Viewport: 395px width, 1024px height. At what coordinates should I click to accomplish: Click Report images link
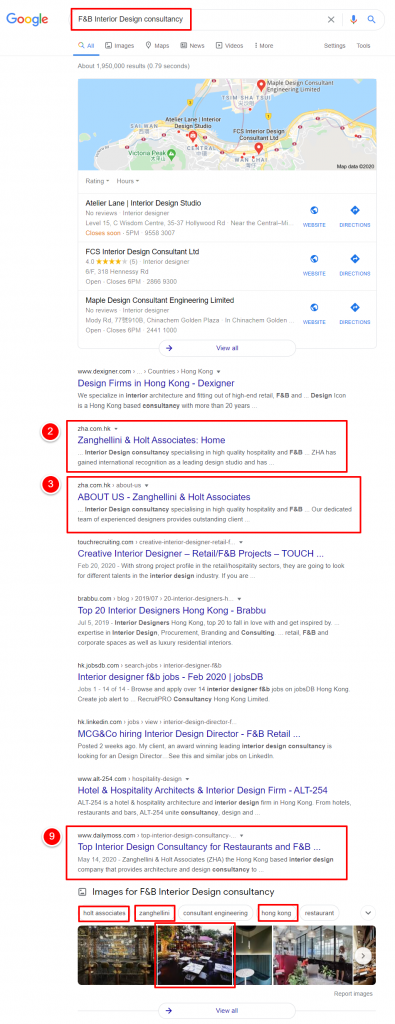353,993
